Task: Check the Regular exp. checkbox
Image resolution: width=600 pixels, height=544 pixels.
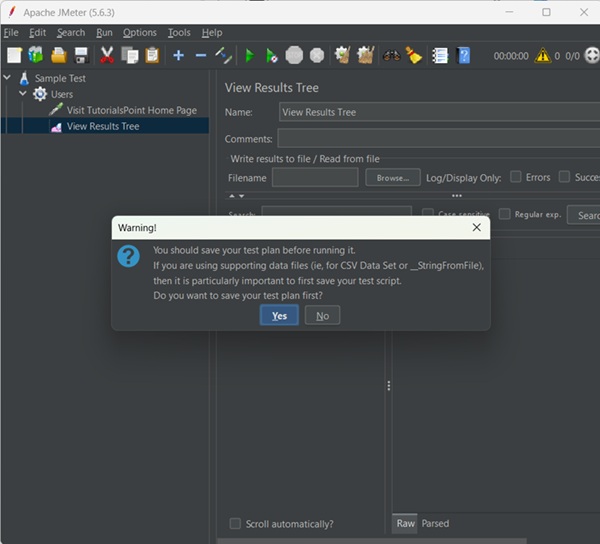Action: click(505, 214)
